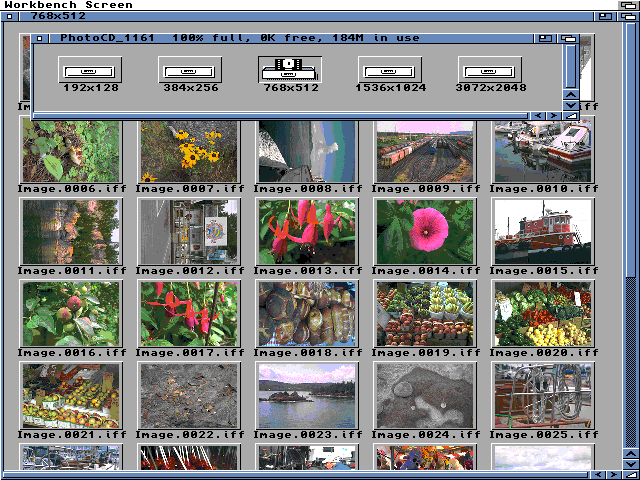Select Image.0012.iff street sign thumbnail
This screenshot has width=640, height=480.
pos(189,231)
